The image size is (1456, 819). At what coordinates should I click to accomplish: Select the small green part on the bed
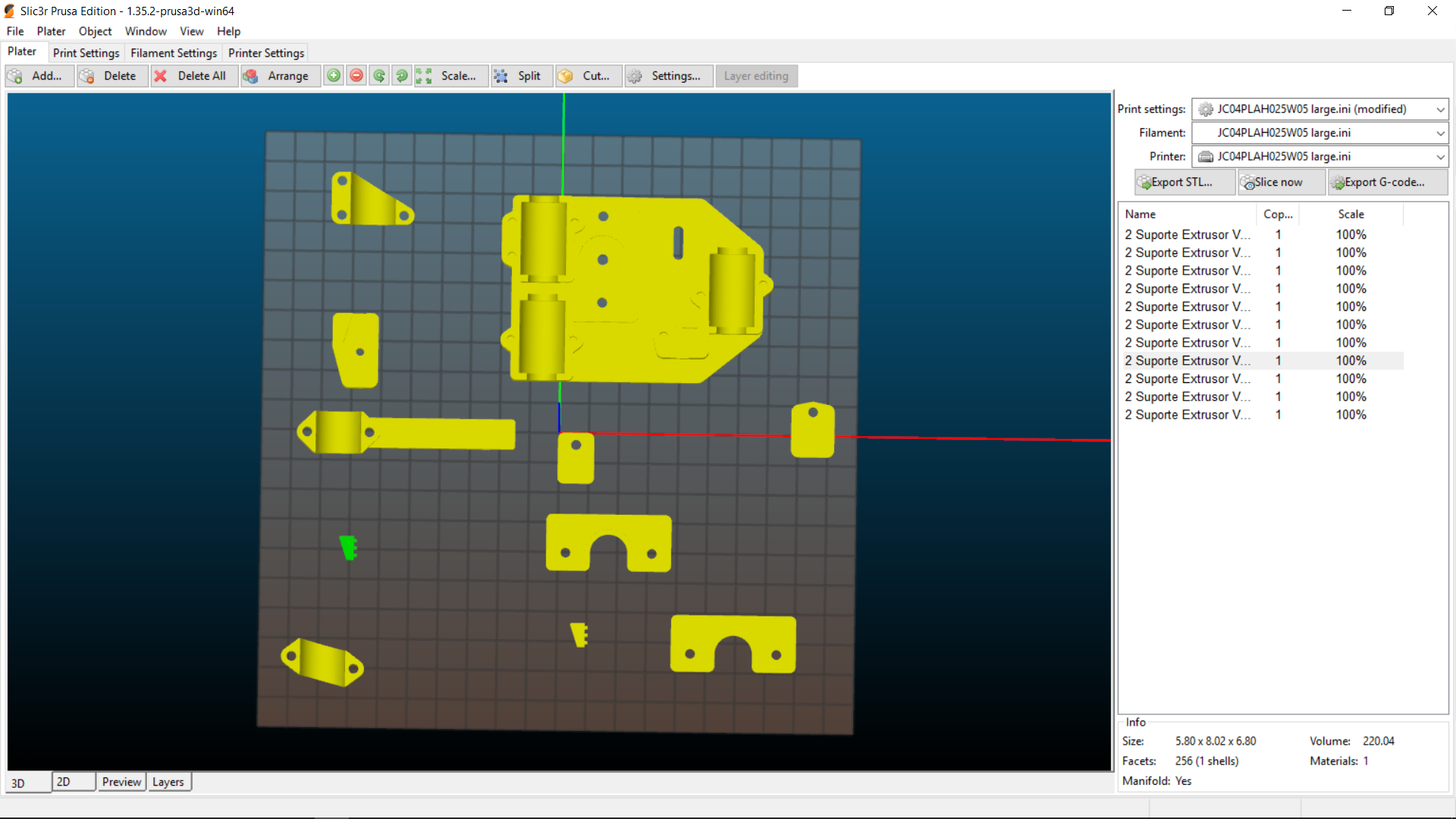coord(349,548)
